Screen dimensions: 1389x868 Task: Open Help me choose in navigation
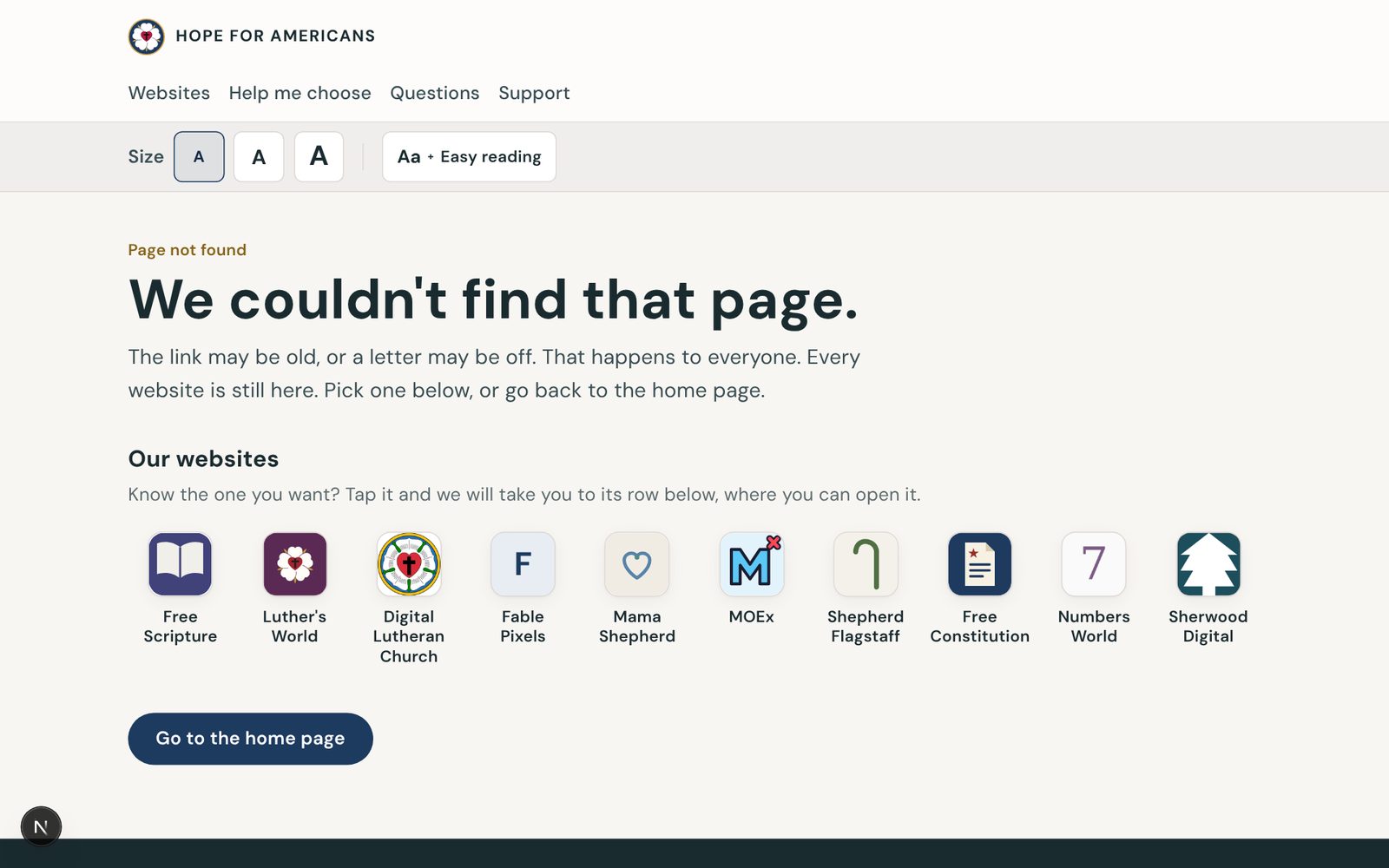300,93
